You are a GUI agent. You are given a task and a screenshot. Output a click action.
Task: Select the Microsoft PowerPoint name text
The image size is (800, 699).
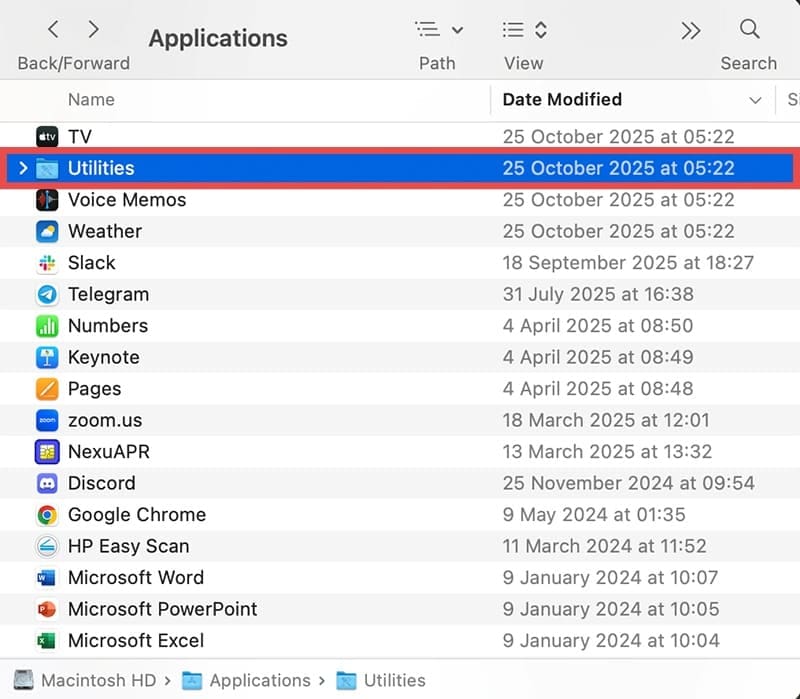(162, 610)
